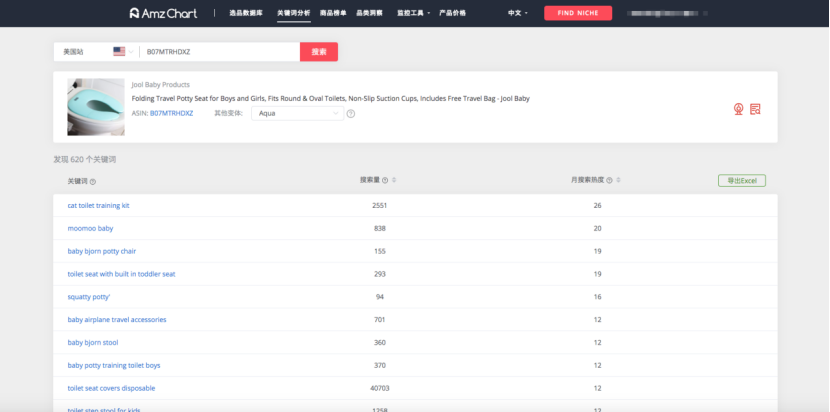The width and height of the screenshot is (830, 412).
Task: Click monthly heat value 26
Action: tap(598, 205)
